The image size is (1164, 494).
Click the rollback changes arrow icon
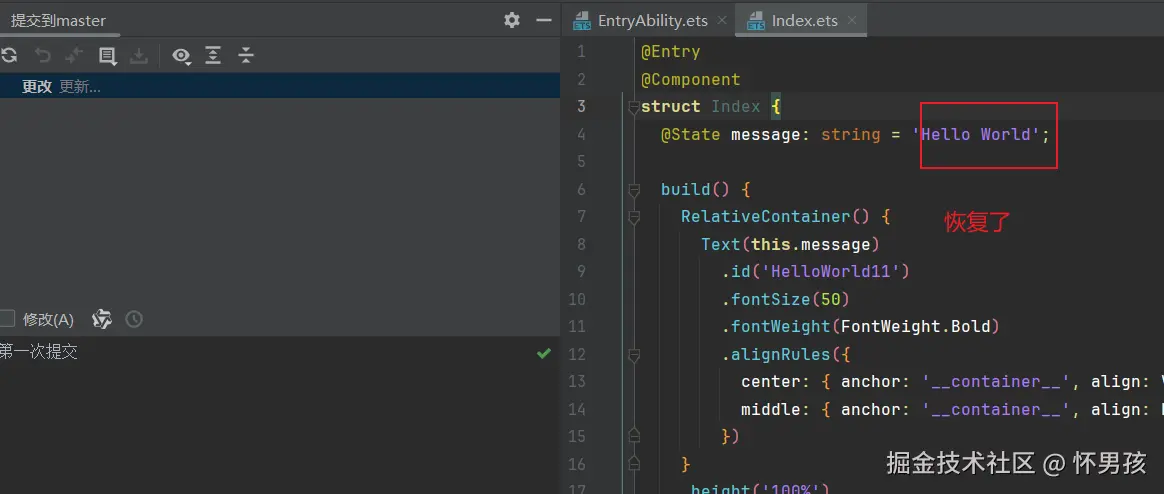pyautogui.click(x=43, y=55)
